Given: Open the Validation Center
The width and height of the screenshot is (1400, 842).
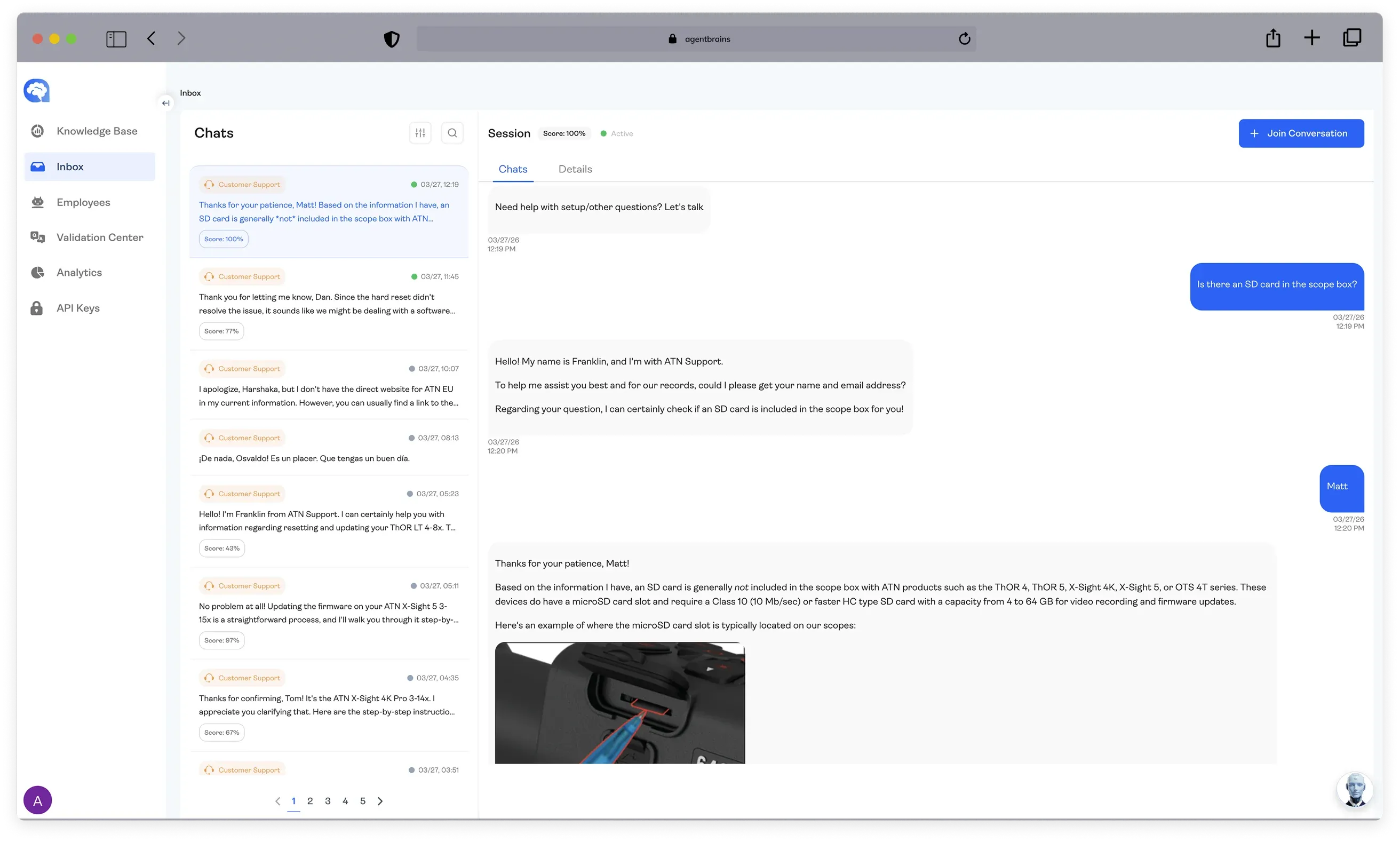Looking at the screenshot, I should coord(99,237).
